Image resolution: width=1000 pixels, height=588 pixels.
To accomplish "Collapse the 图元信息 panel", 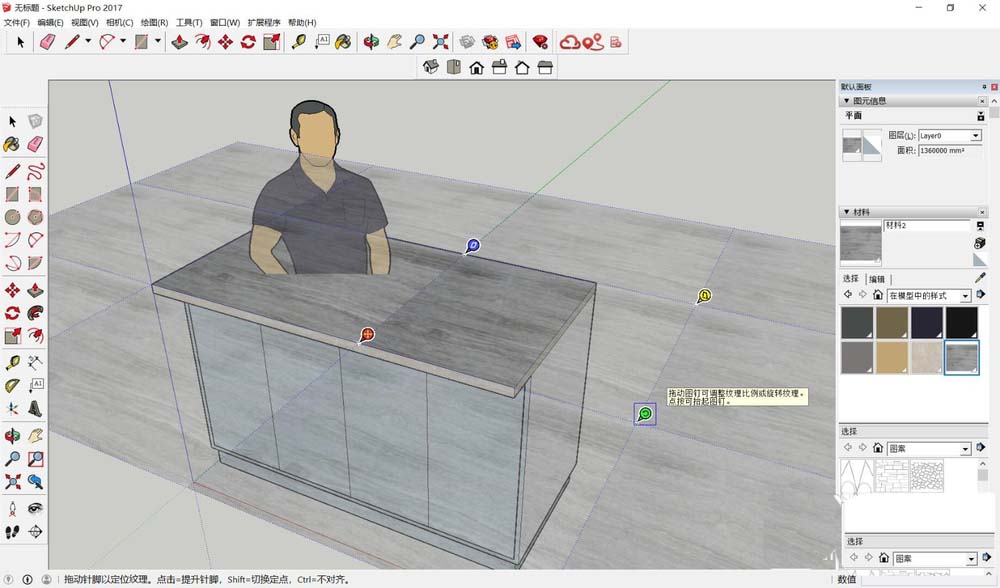I will [x=847, y=101].
